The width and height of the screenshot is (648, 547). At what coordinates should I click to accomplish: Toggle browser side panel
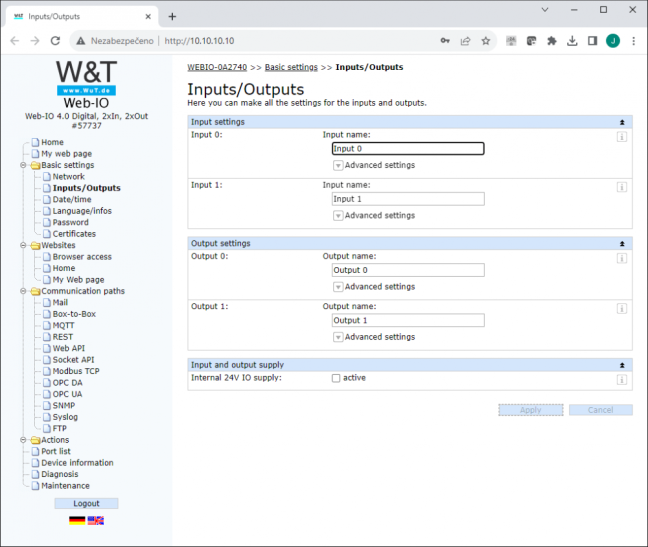(x=592, y=41)
